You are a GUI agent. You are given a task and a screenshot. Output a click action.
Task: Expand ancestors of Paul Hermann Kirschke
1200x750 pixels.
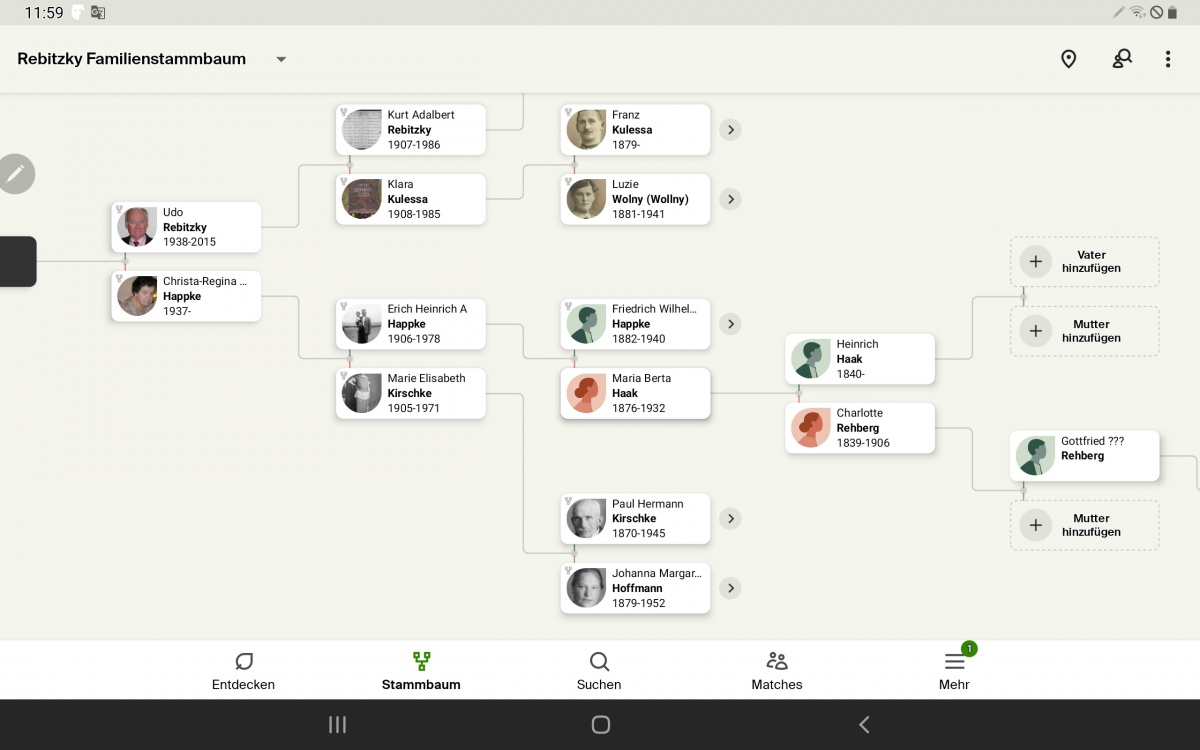(730, 518)
